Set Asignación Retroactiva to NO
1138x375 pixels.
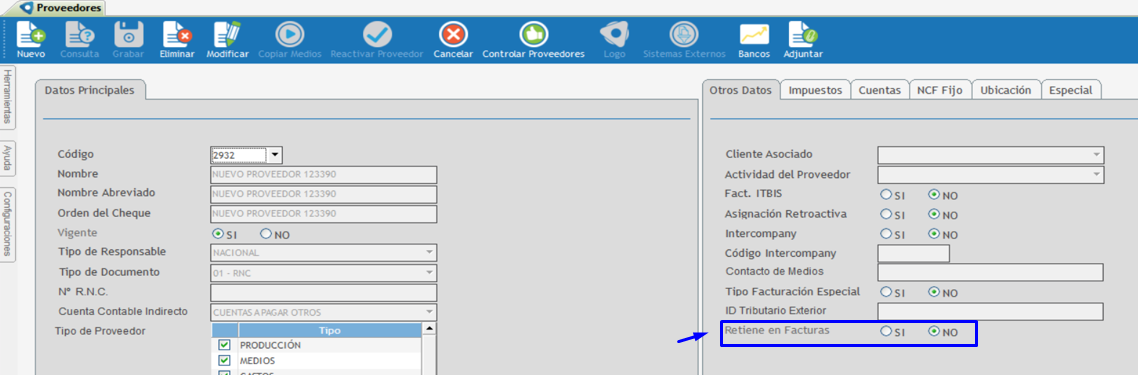tap(934, 215)
